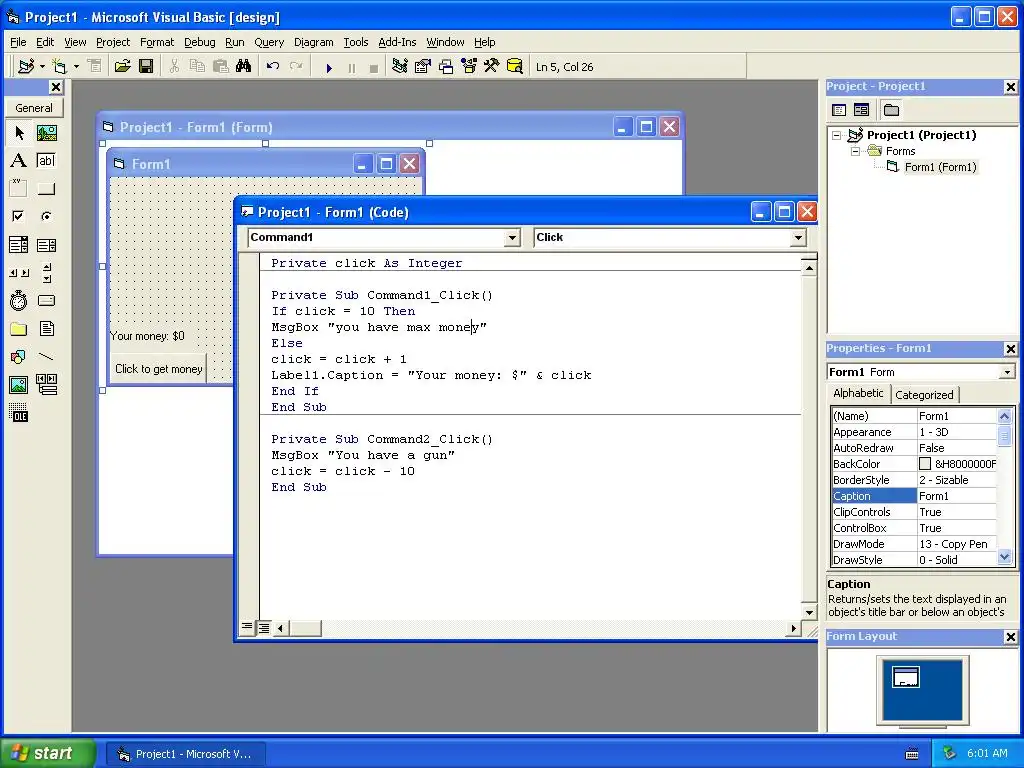Select the DrawMode property row

914,544
